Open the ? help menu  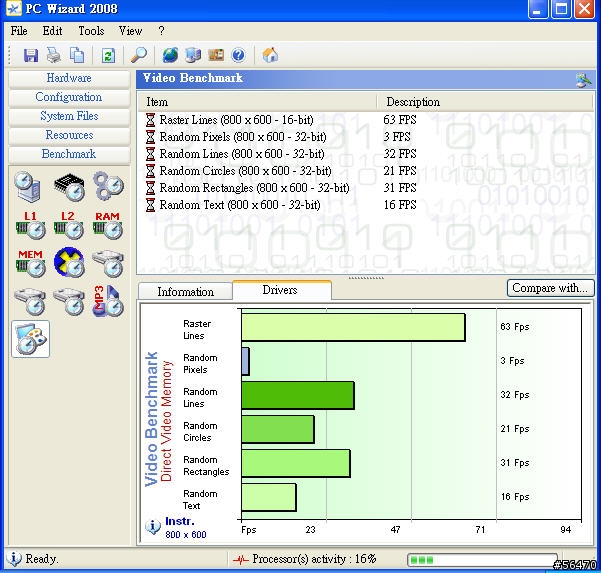(x=161, y=31)
